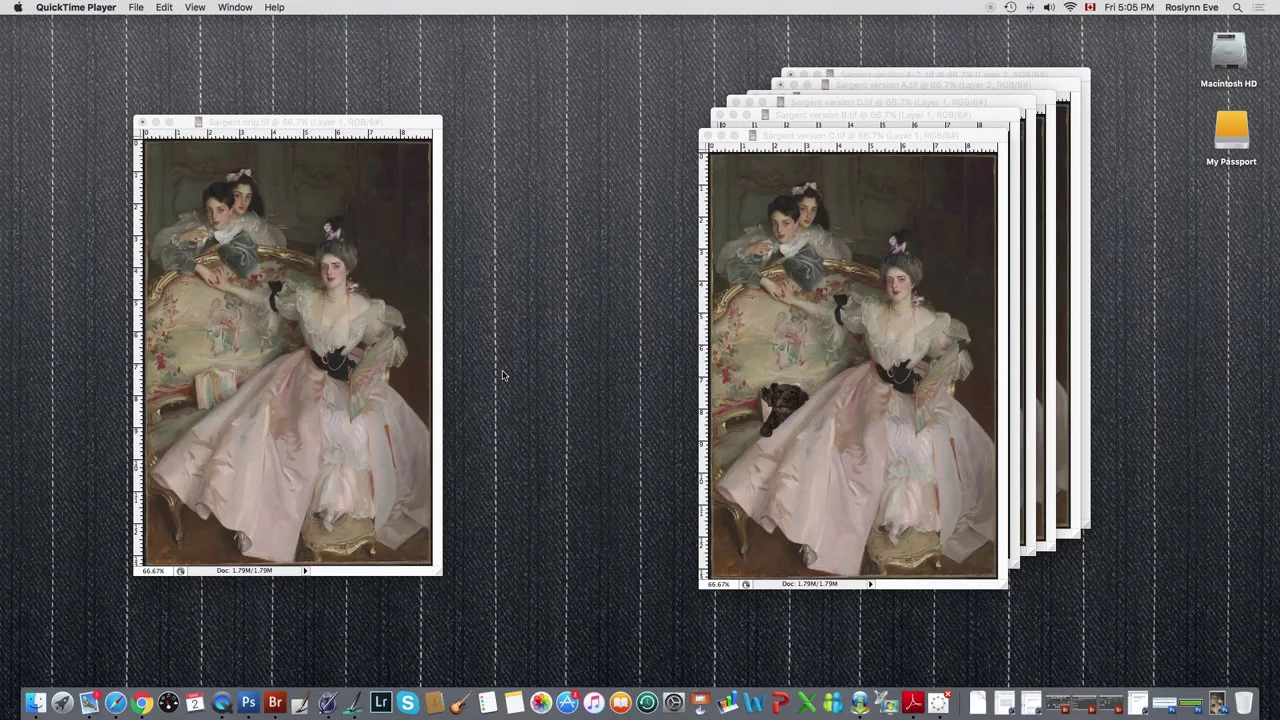
Task: Bring Sargent version A.tif window forward
Action: (925, 85)
